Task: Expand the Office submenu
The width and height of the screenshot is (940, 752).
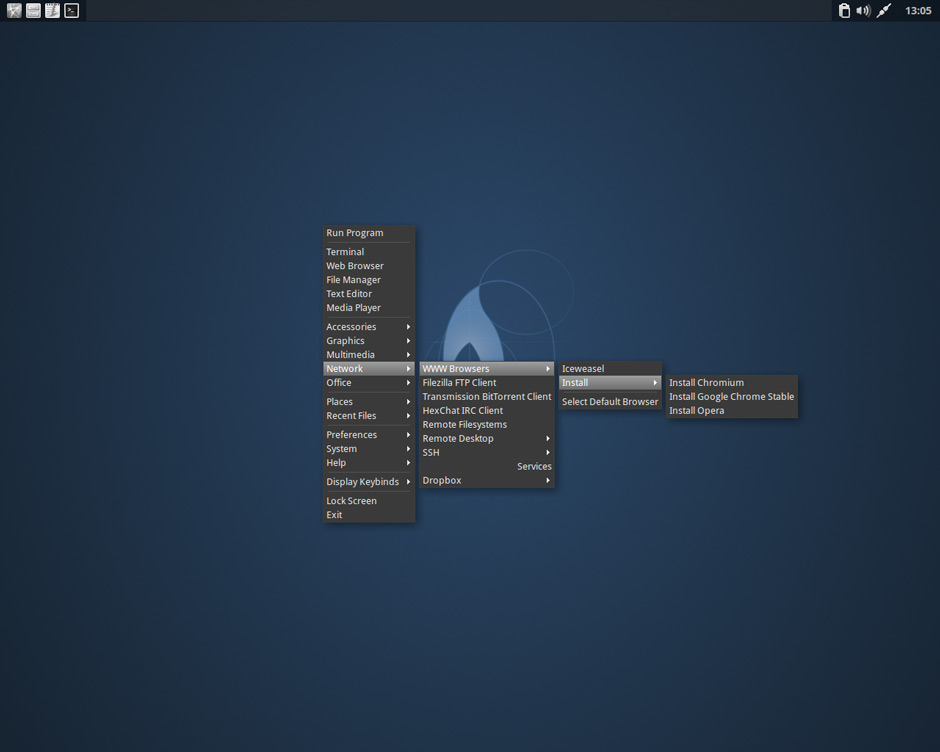Action: (x=369, y=383)
